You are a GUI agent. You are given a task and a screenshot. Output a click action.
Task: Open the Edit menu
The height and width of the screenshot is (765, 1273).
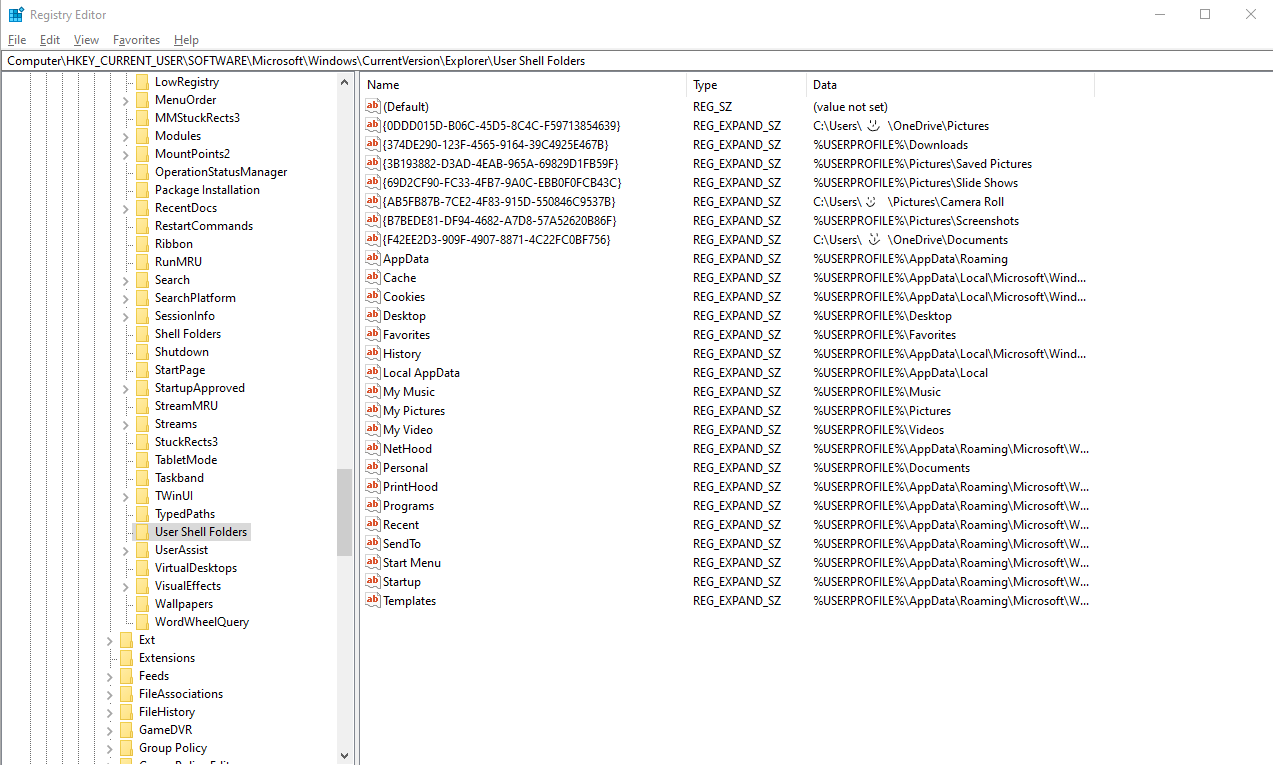tap(50, 40)
